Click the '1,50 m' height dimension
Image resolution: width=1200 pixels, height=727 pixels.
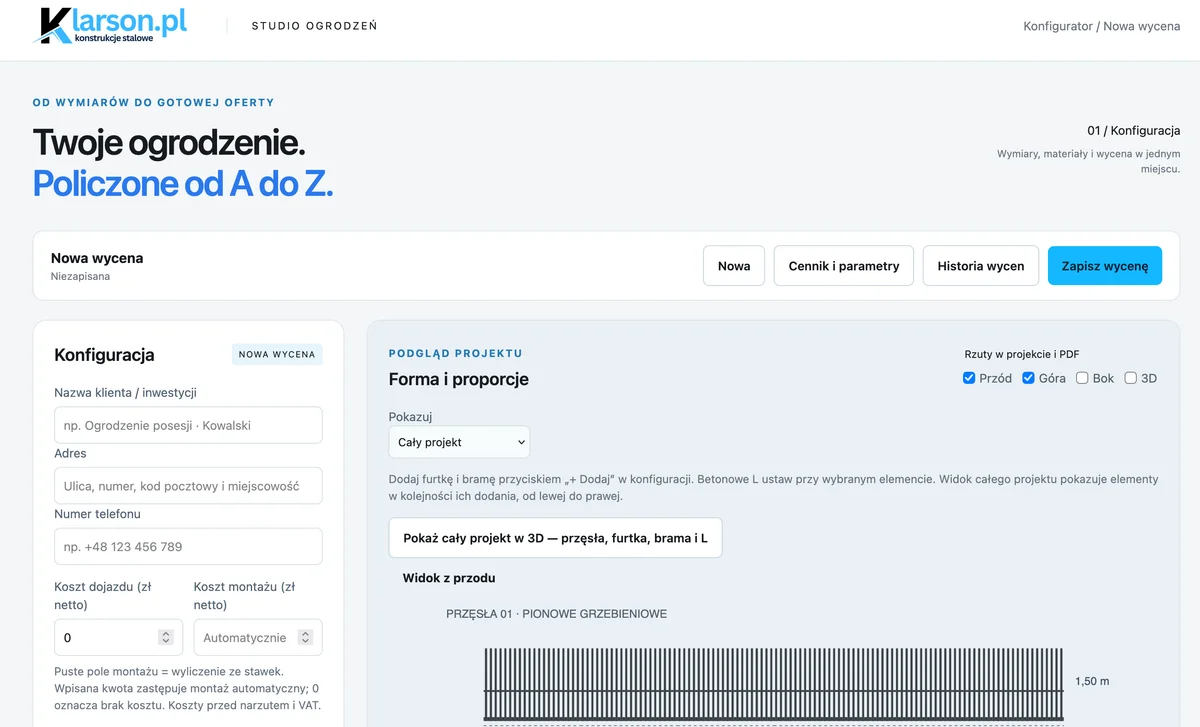[x=1092, y=682]
